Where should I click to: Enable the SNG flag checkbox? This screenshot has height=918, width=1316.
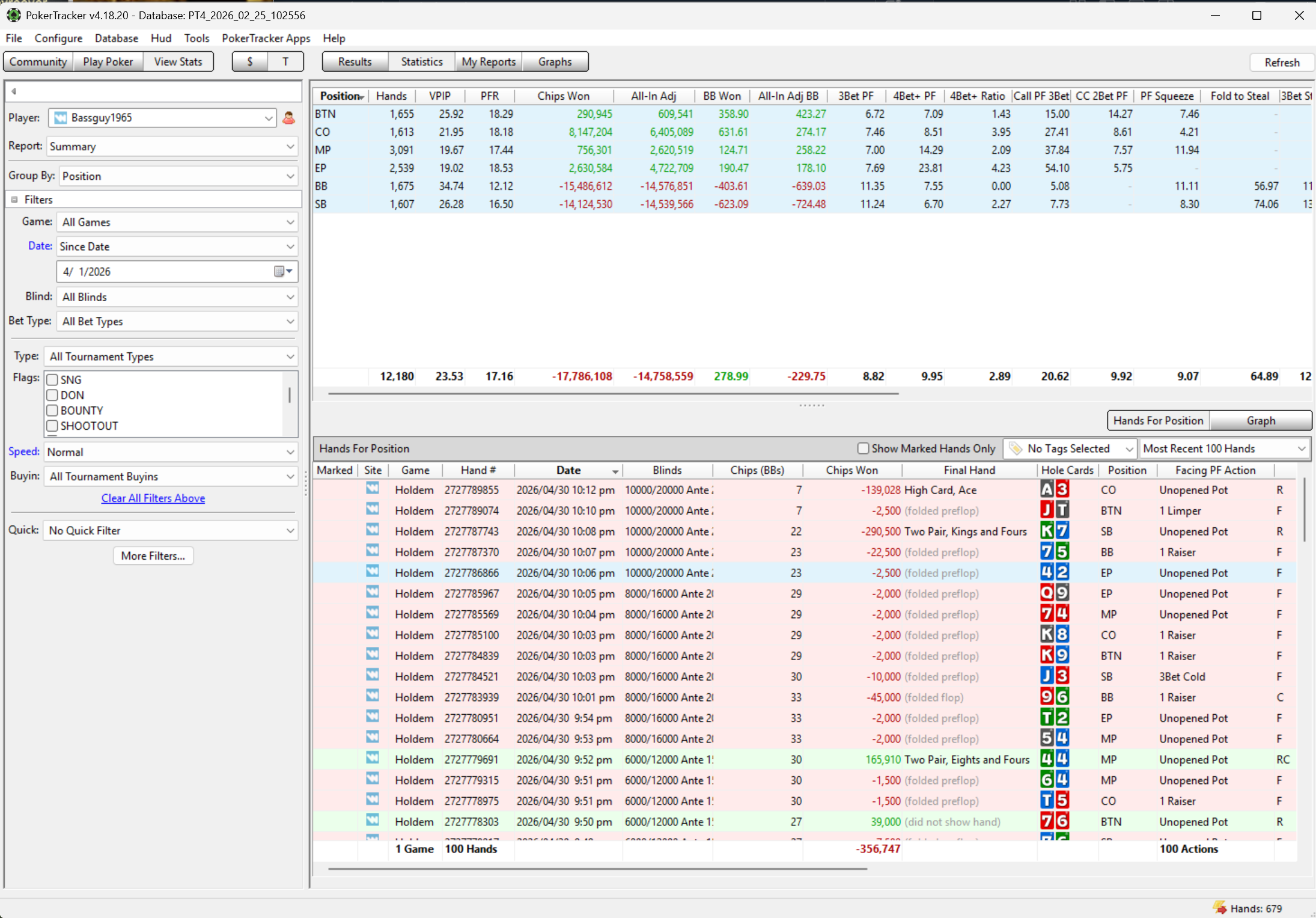pos(52,380)
